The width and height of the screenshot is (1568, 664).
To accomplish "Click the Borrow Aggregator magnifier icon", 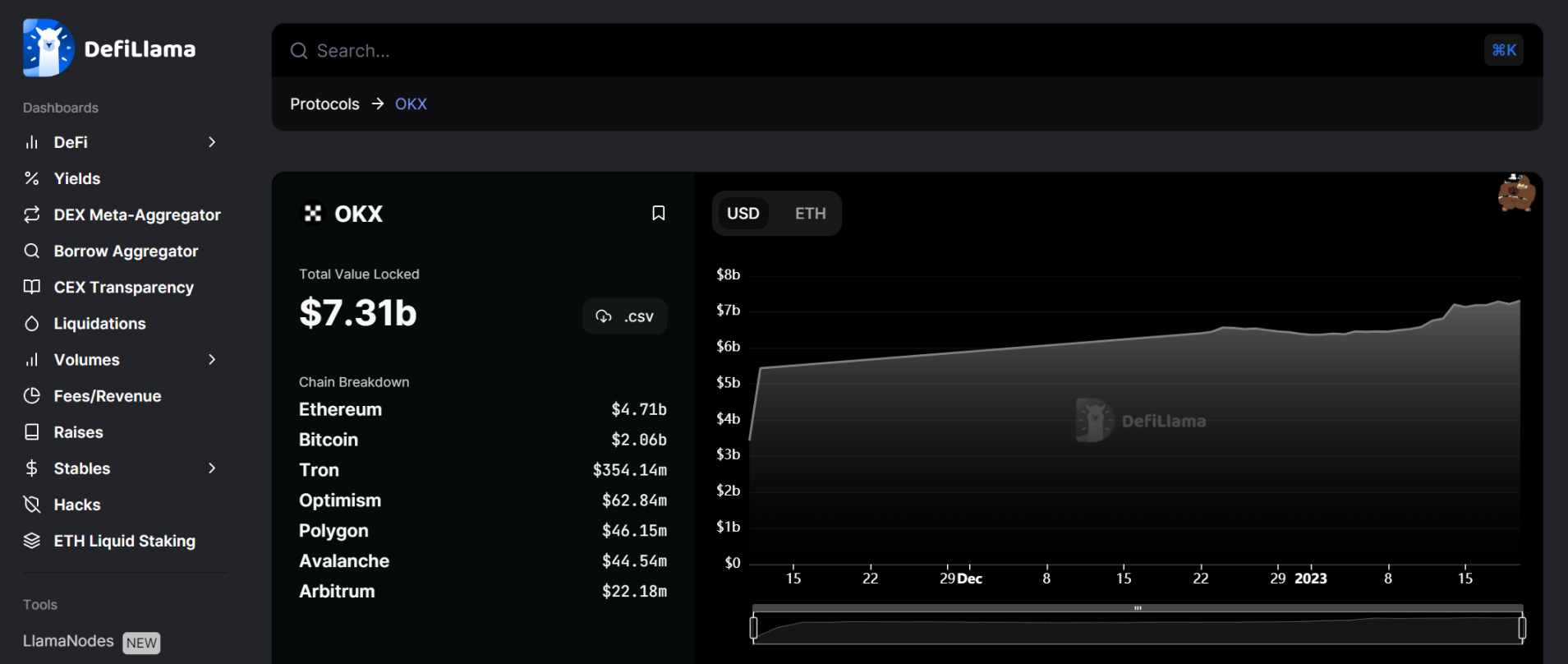I will [32, 251].
